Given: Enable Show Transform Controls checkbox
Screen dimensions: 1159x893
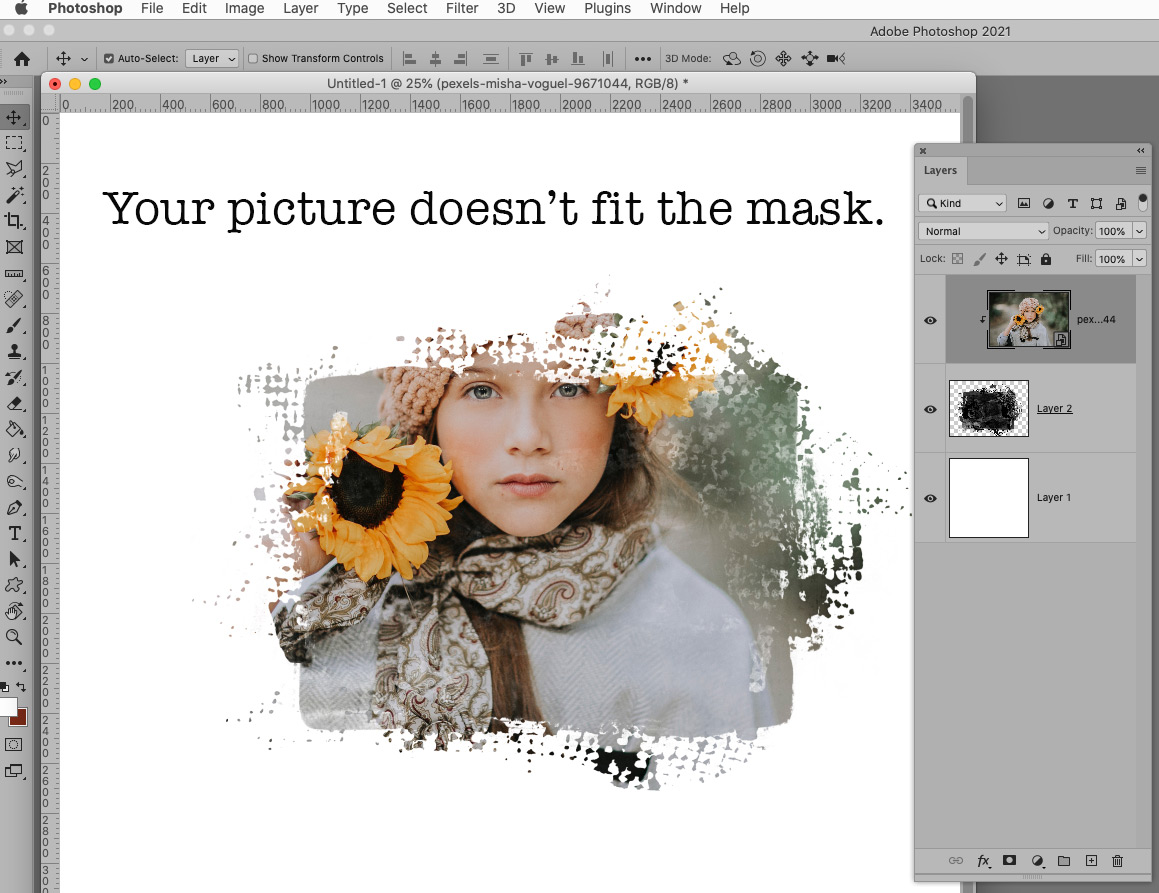Looking at the screenshot, I should point(253,59).
